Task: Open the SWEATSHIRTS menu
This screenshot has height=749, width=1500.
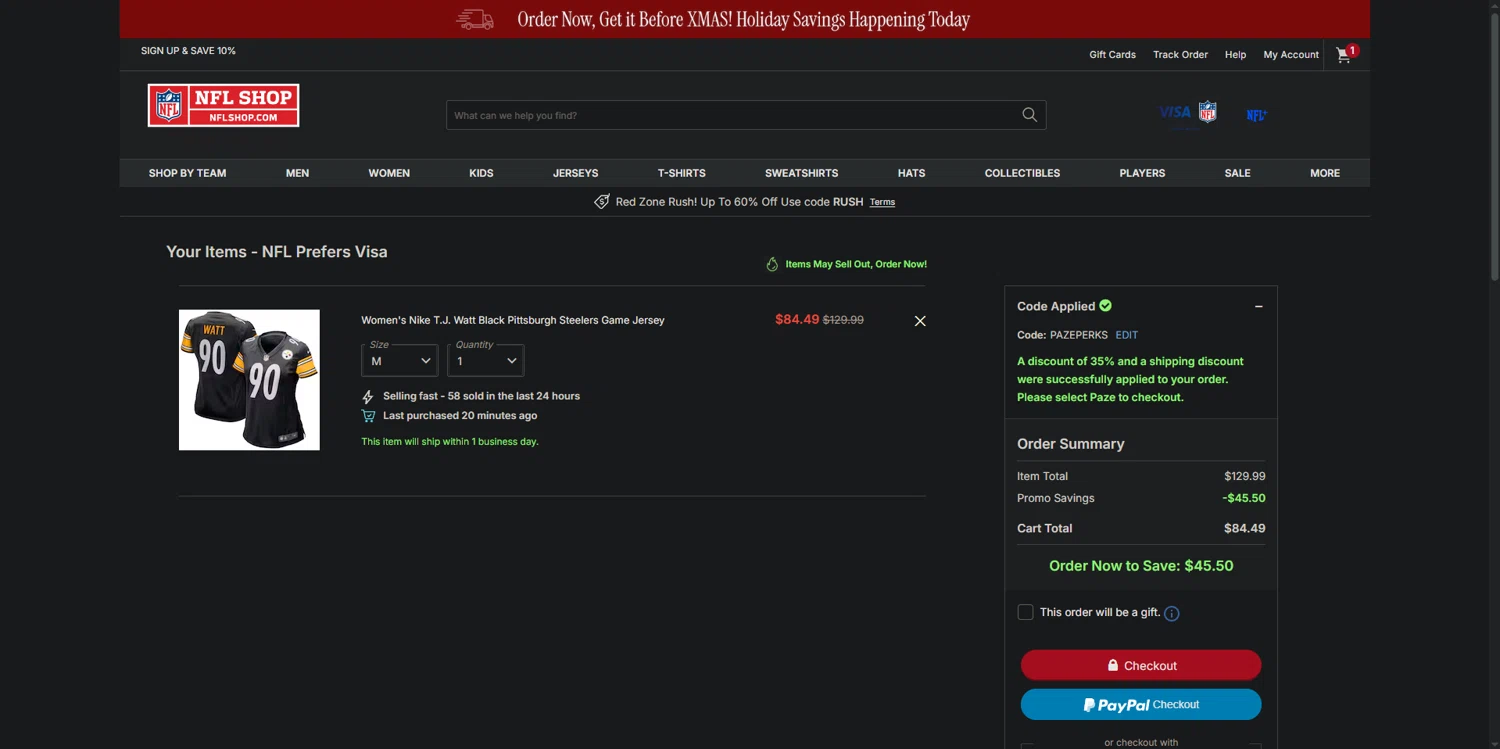Action: [802, 173]
